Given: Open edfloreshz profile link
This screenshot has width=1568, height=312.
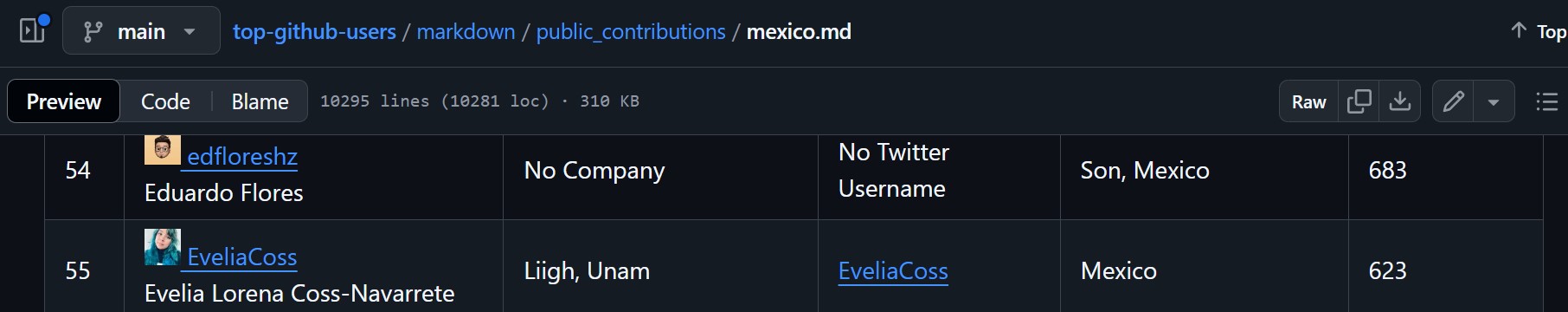Looking at the screenshot, I should coord(242,157).
